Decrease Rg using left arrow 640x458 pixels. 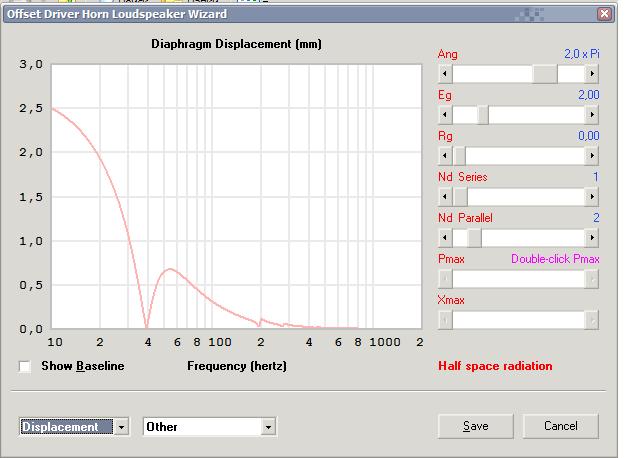click(445, 156)
